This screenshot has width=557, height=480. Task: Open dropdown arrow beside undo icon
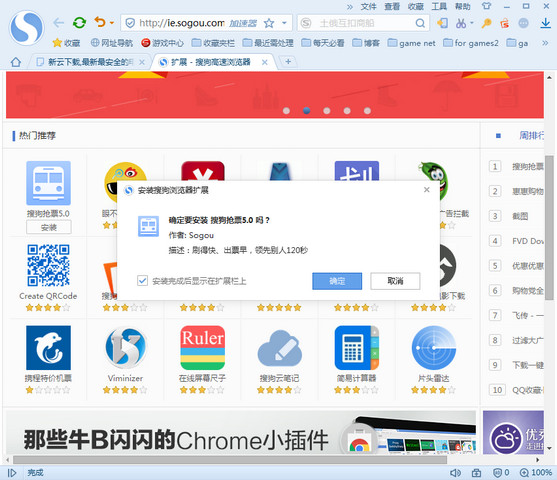pyautogui.click(x=112, y=23)
